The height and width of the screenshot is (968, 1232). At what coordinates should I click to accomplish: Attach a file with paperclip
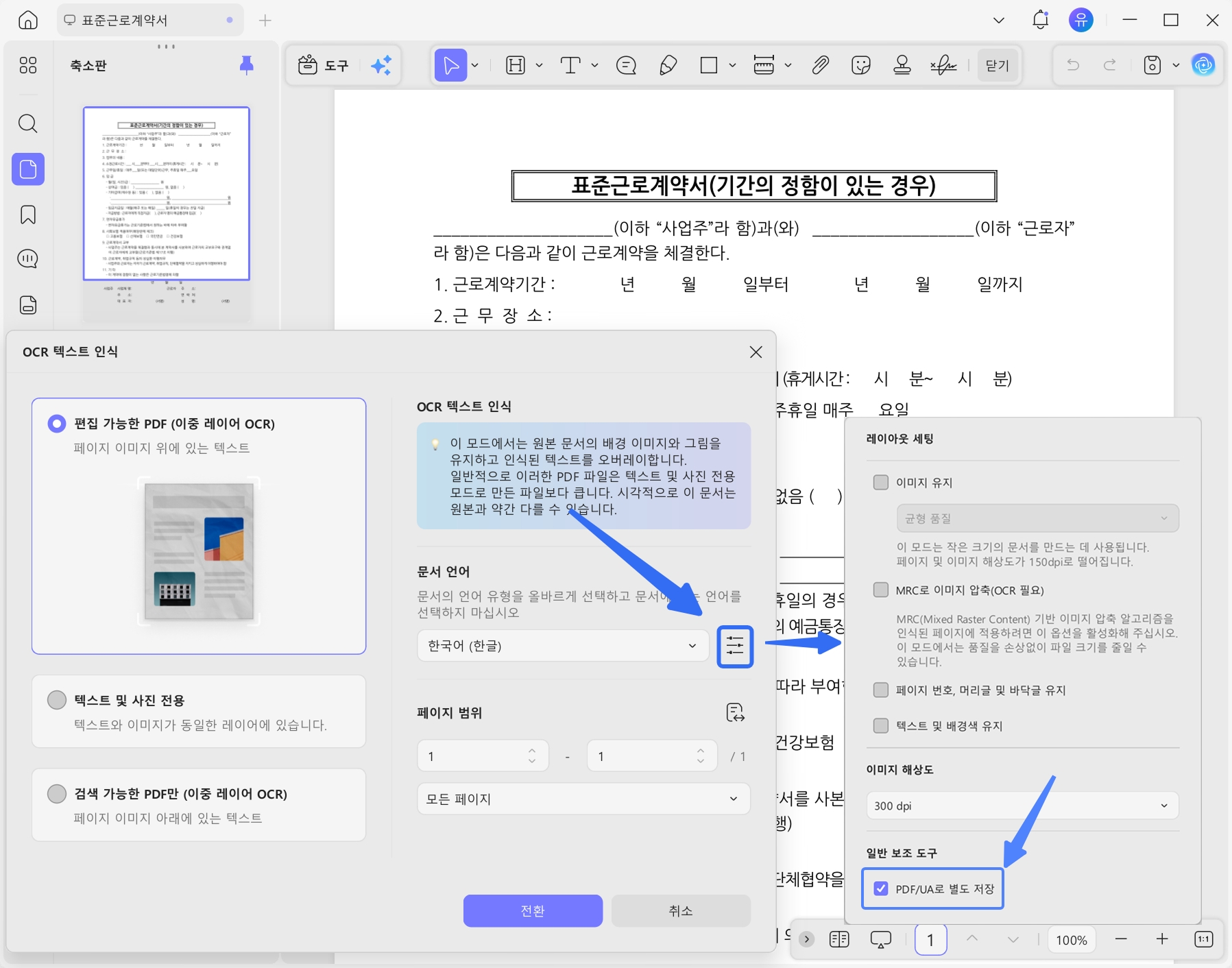tap(820, 65)
